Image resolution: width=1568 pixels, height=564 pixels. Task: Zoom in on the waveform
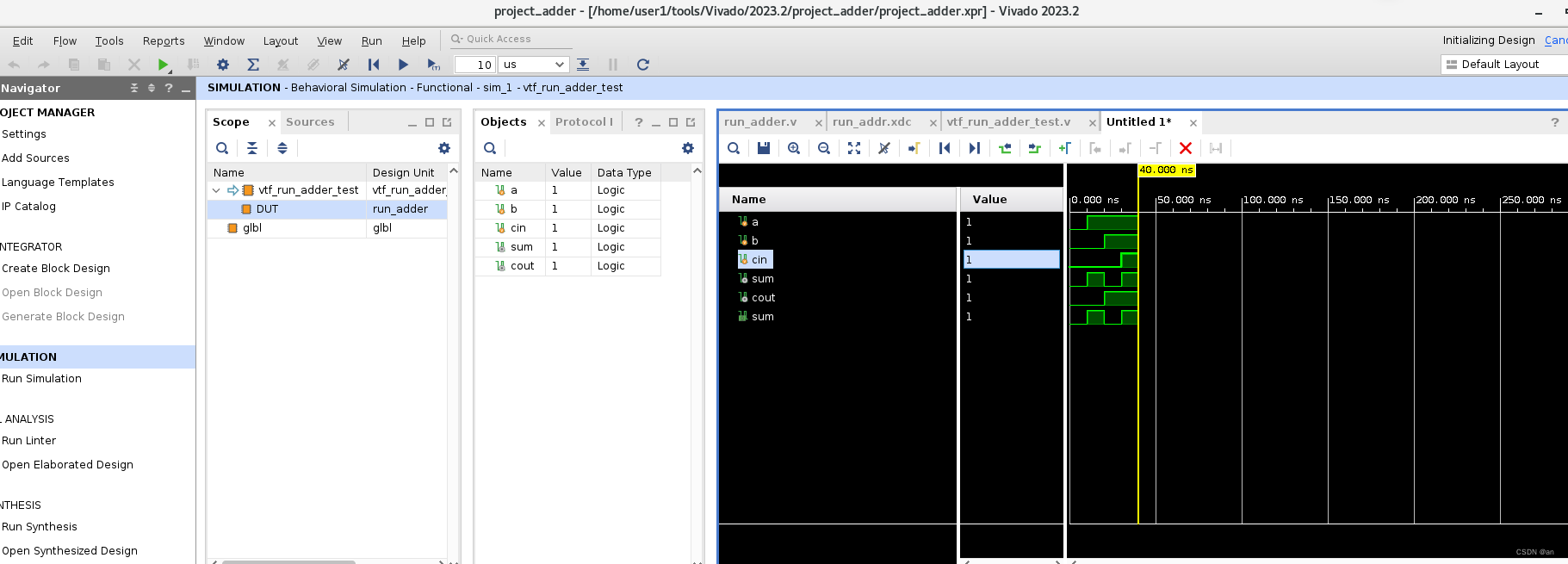pyautogui.click(x=794, y=148)
